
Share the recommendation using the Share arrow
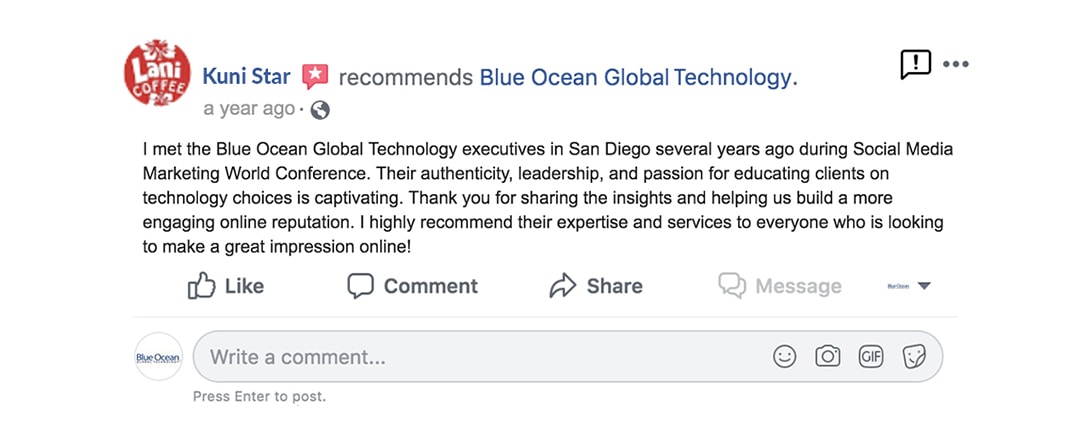point(596,286)
